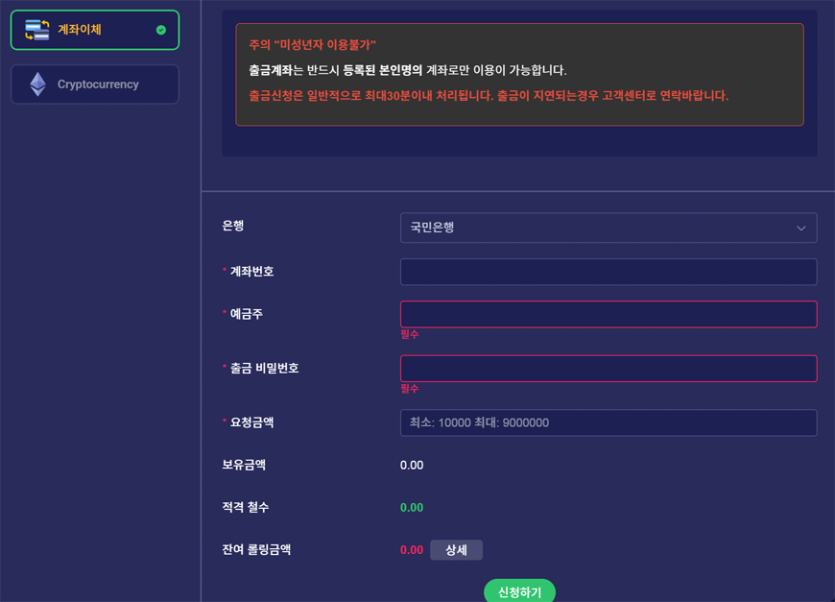The image size is (835, 602).
Task: Click the 필수 error under 예금주 field
Action: coord(410,334)
